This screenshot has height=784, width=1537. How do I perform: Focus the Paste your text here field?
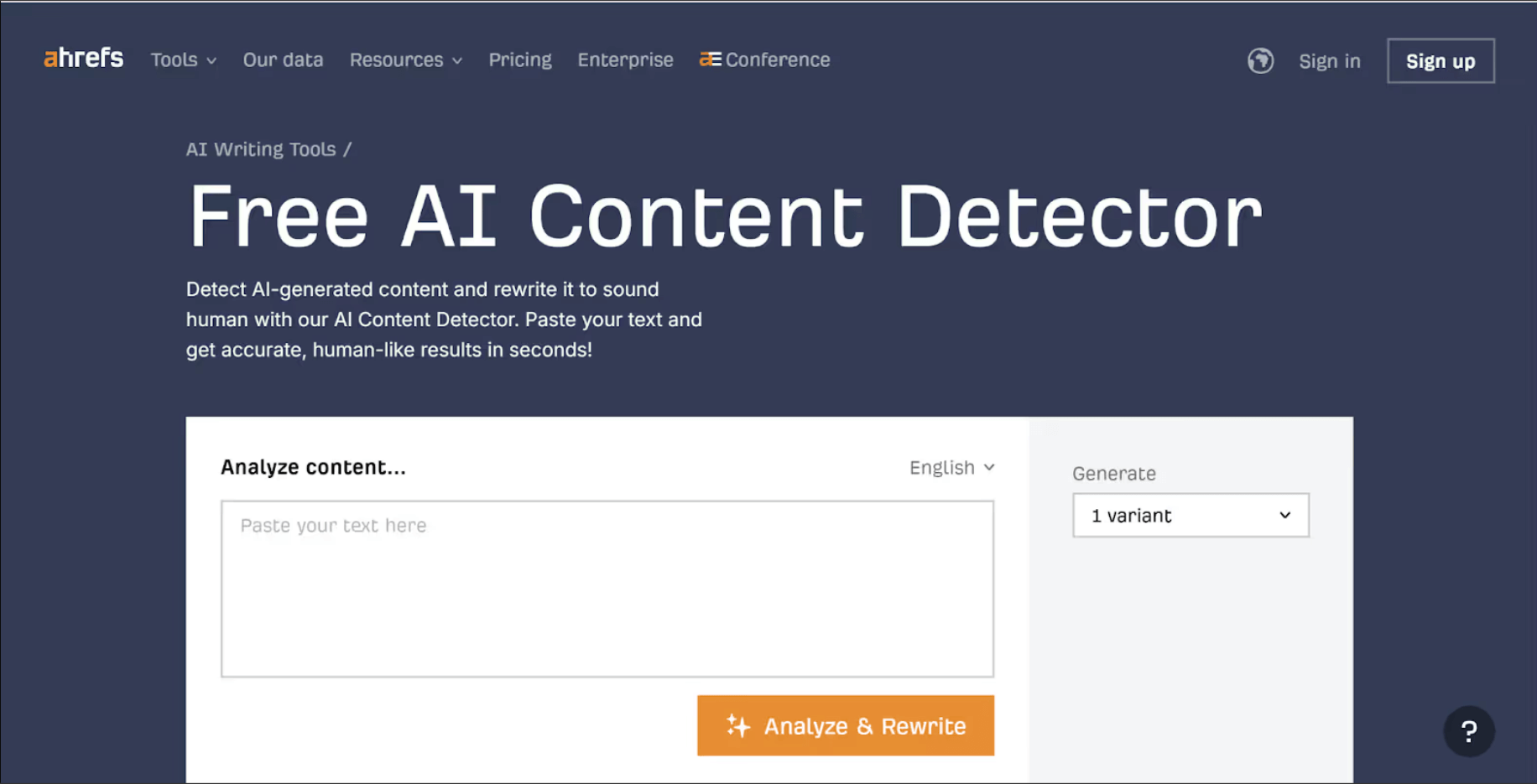point(607,588)
